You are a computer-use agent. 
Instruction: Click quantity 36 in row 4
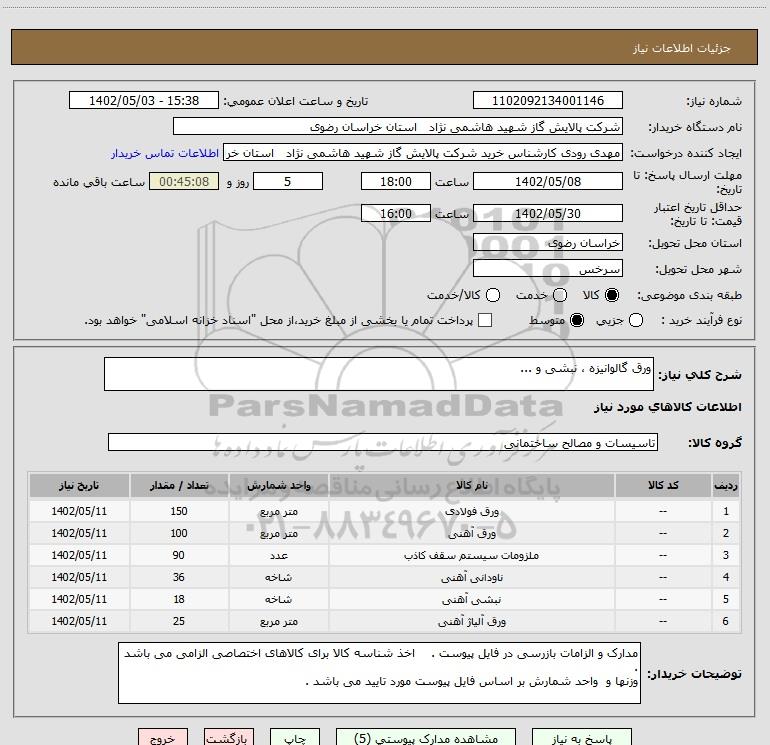(179, 578)
